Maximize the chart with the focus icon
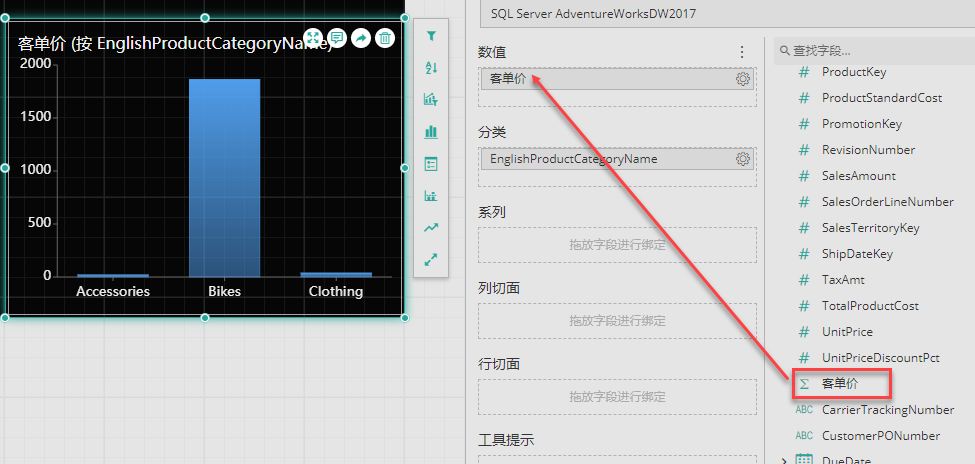 point(313,38)
